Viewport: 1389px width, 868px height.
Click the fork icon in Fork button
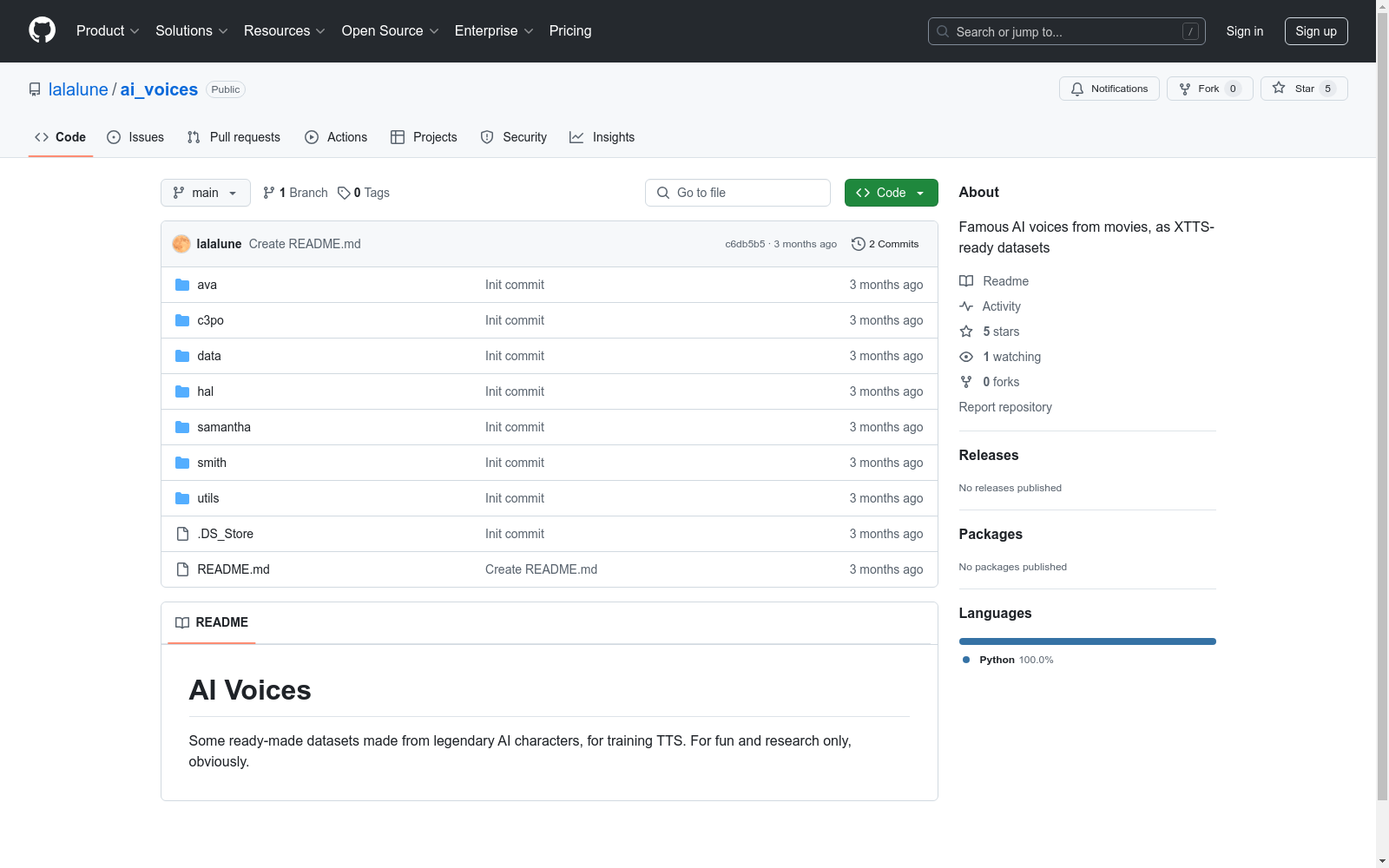(1185, 89)
